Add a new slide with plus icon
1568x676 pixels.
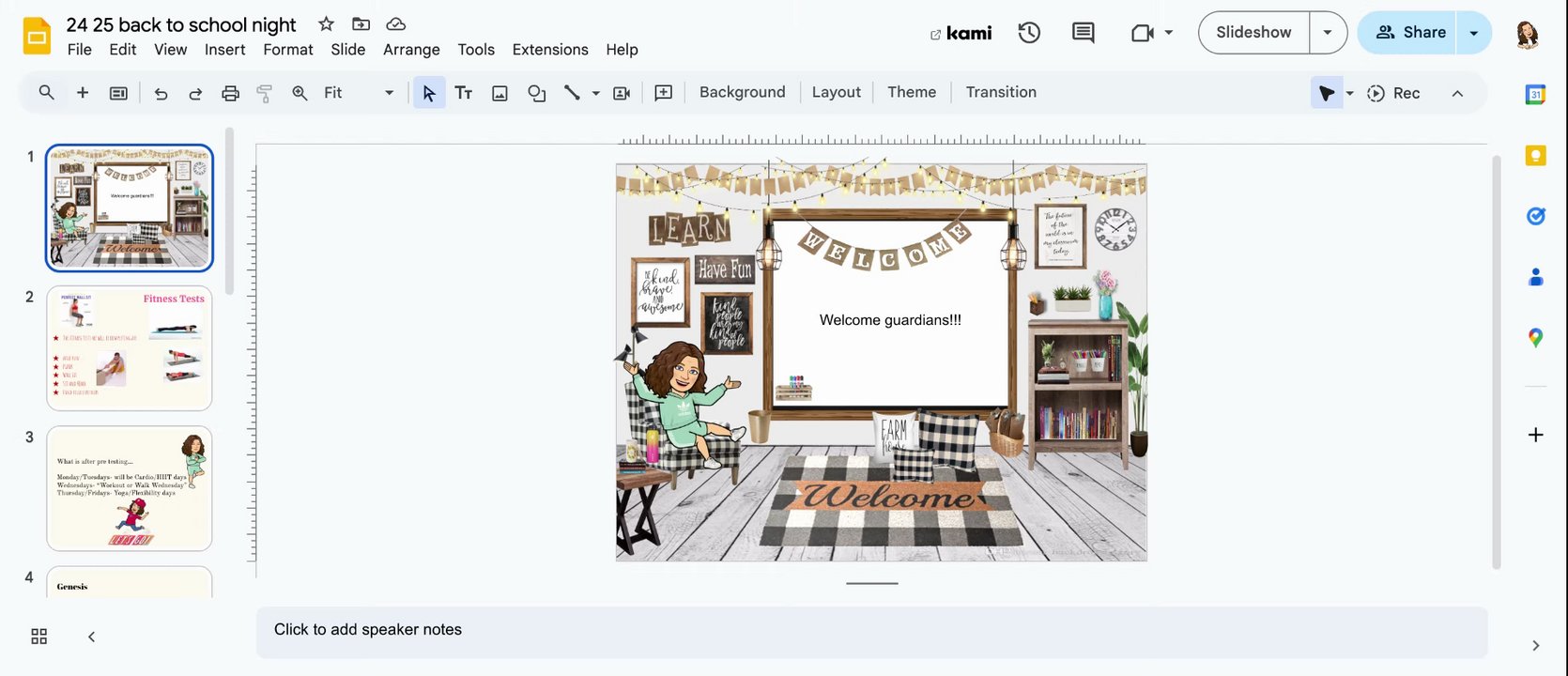pos(83,93)
